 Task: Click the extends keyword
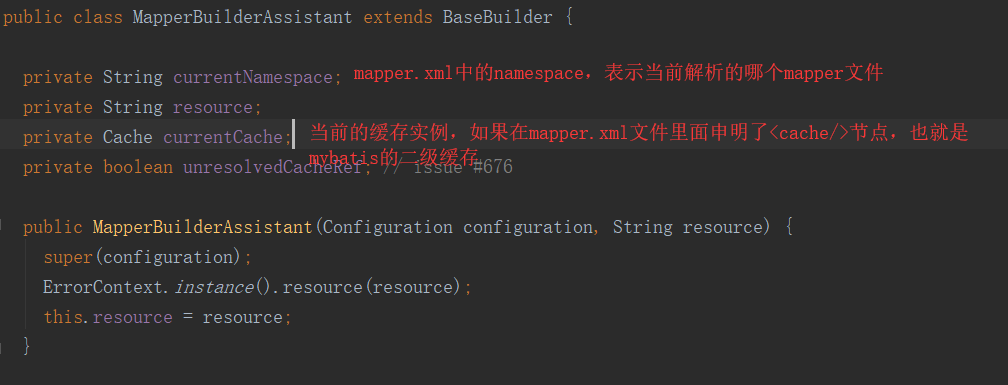[x=398, y=17]
